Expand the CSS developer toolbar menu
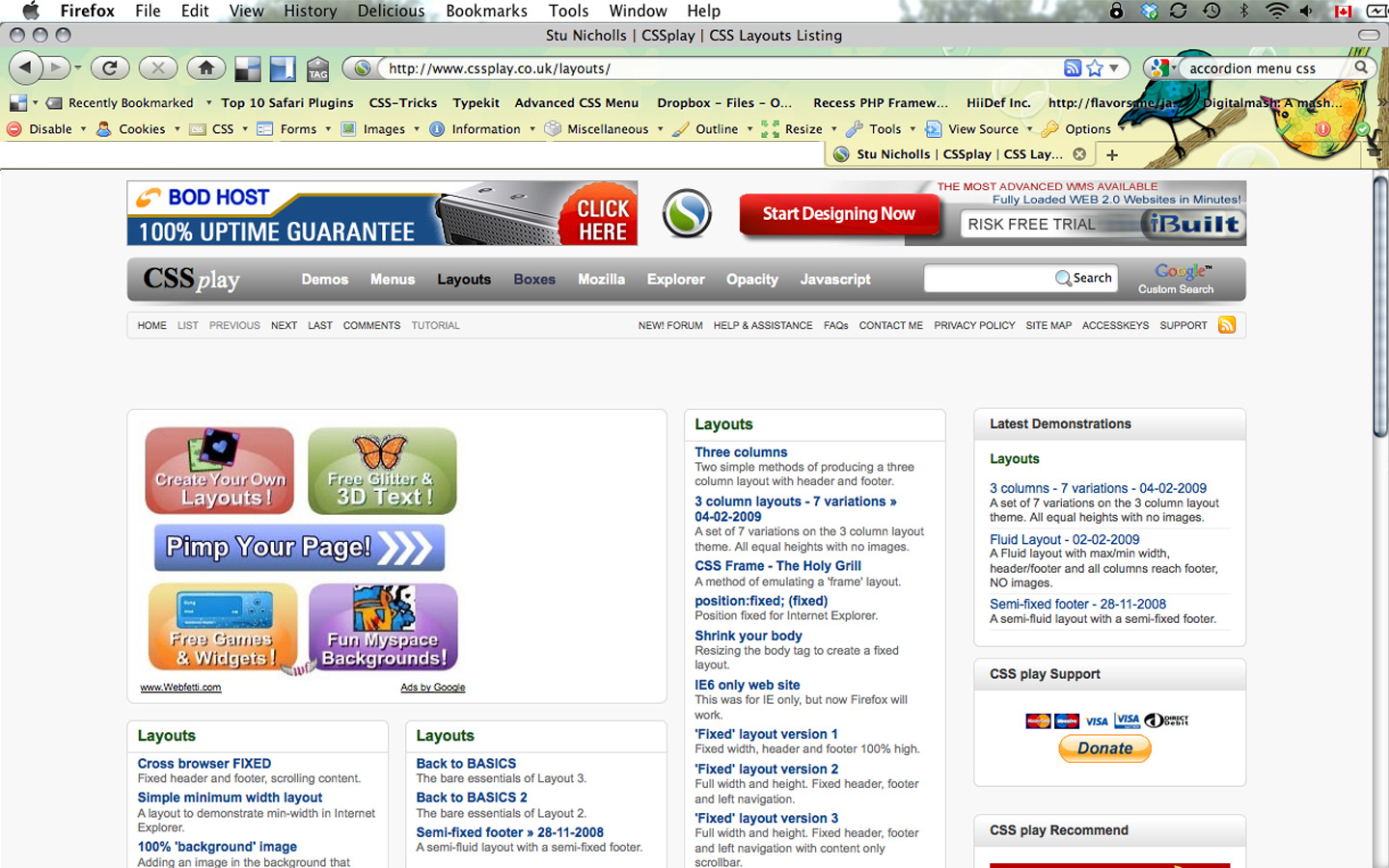Image resolution: width=1389 pixels, height=868 pixels. (220, 129)
